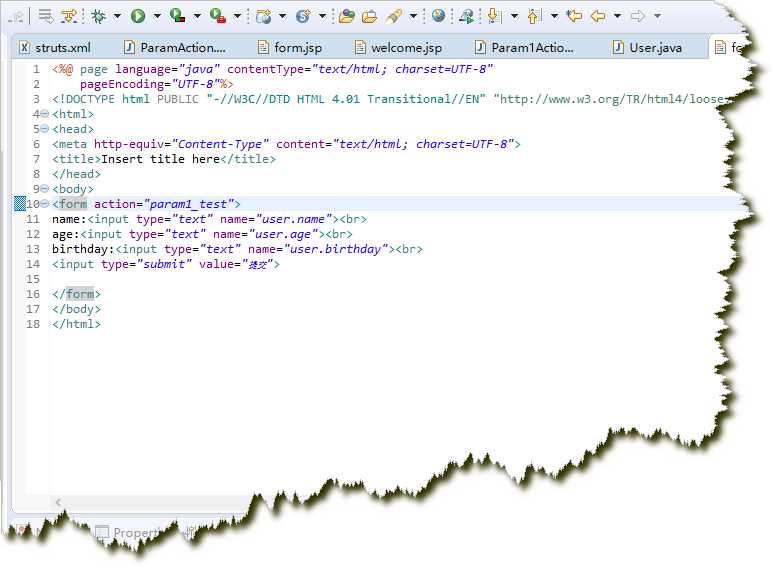Screen dimensions: 772x567
Task: Click the blue marker beside line 10
Action: click(x=20, y=204)
